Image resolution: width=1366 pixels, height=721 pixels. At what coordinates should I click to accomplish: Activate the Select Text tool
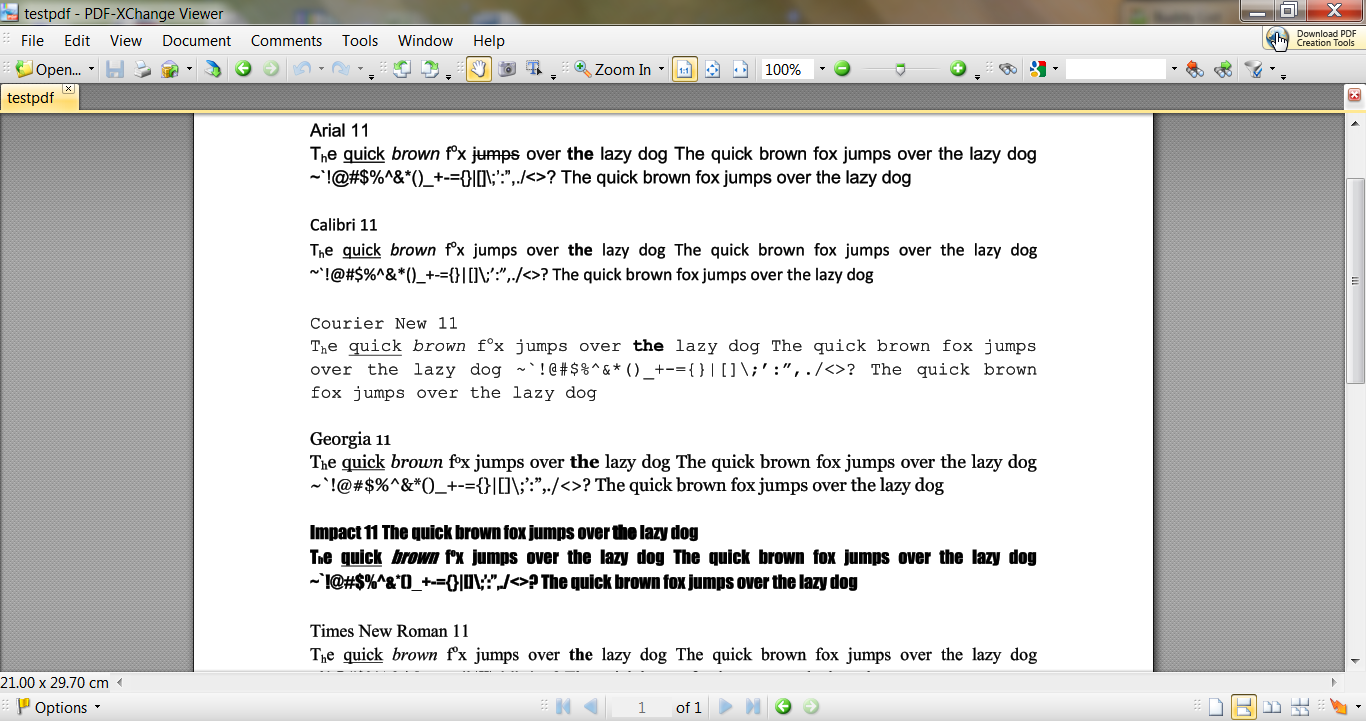click(x=535, y=69)
